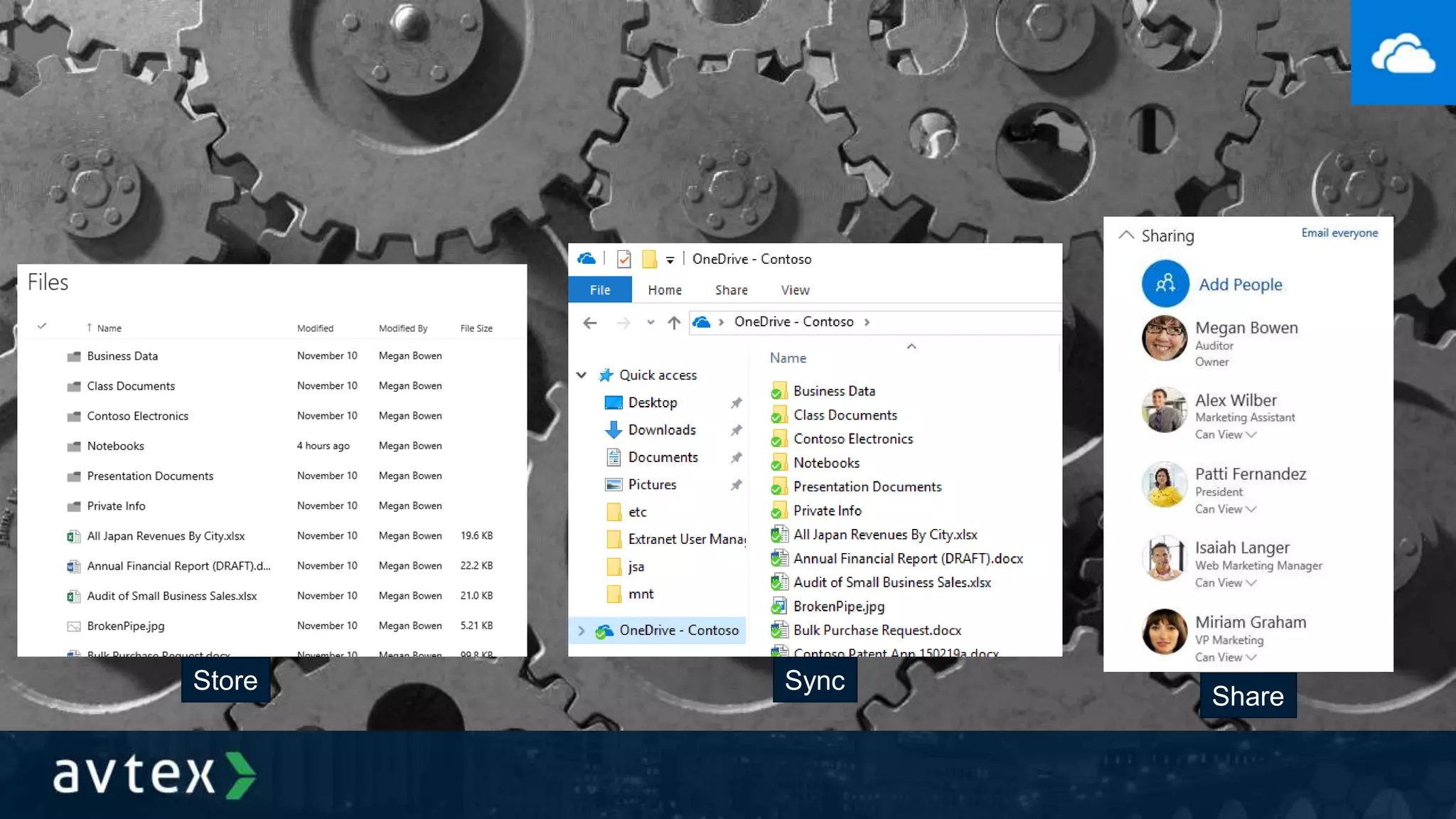Click Notebooks folder icon in Files list
Screen dimensions: 1456x819
pos(73,446)
